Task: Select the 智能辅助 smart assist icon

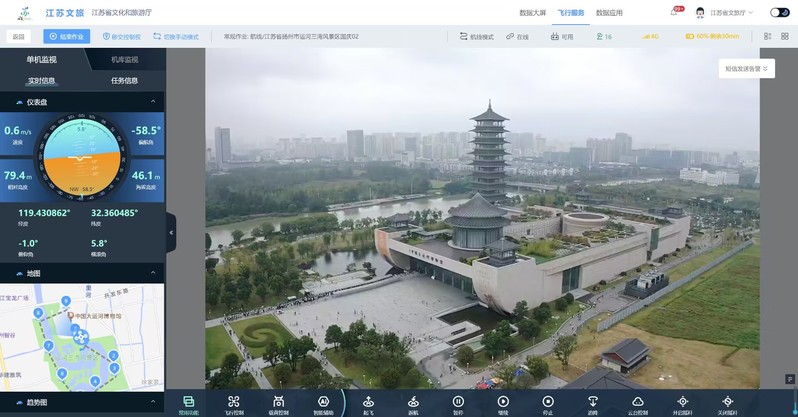Action: [323, 403]
